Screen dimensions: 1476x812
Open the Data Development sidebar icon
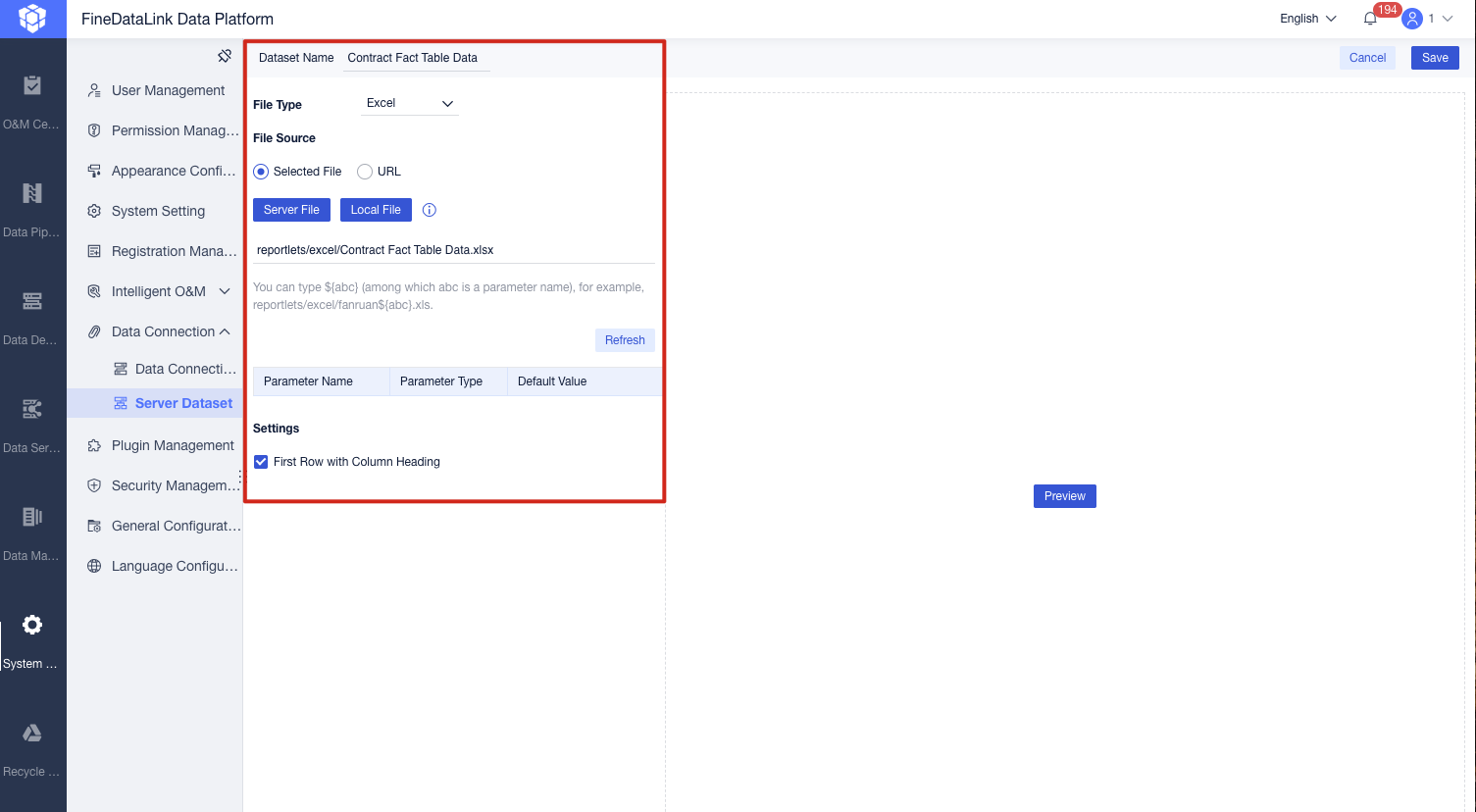pyautogui.click(x=32, y=301)
